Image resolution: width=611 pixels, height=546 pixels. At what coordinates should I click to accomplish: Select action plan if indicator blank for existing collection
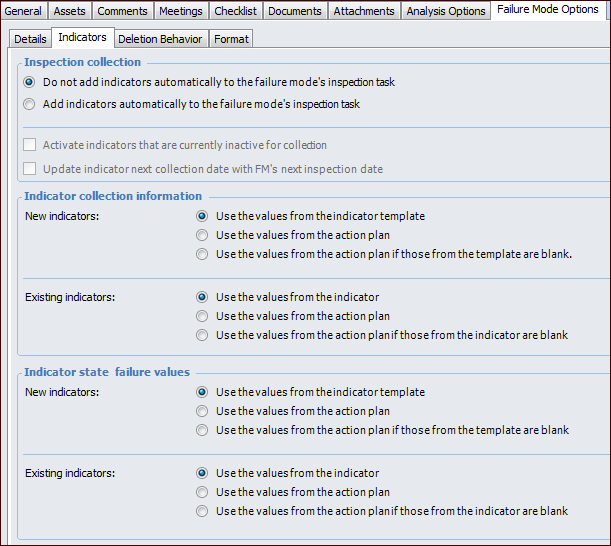[x=203, y=335]
